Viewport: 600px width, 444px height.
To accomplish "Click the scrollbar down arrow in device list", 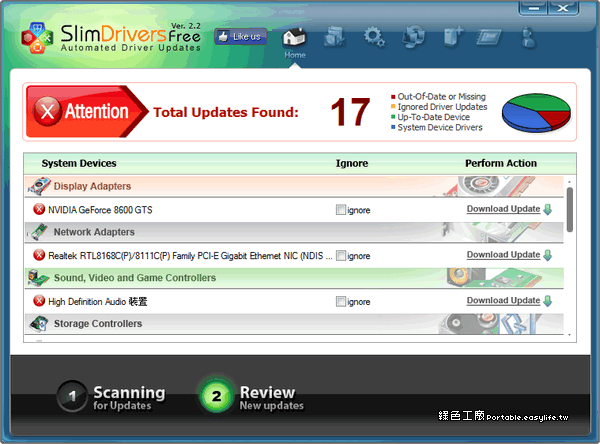I will click(x=570, y=335).
